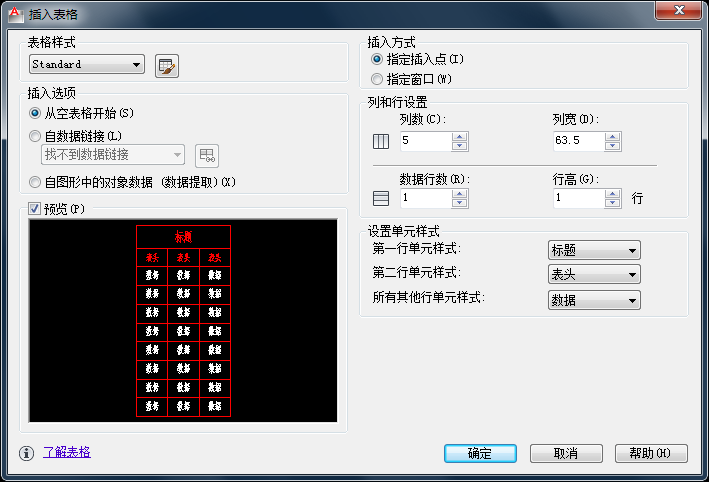Click the table preview thumbnail
Viewport: 709px width, 482px height.
click(183, 321)
